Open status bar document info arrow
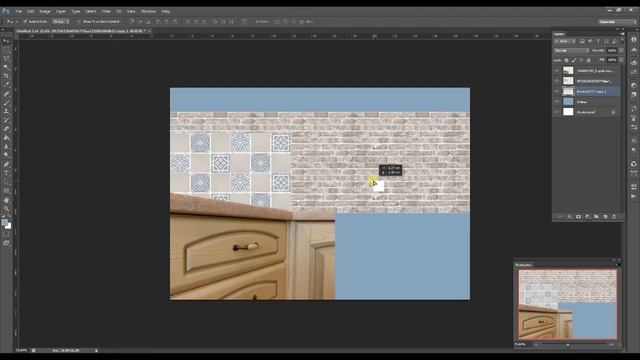 (x=96, y=350)
